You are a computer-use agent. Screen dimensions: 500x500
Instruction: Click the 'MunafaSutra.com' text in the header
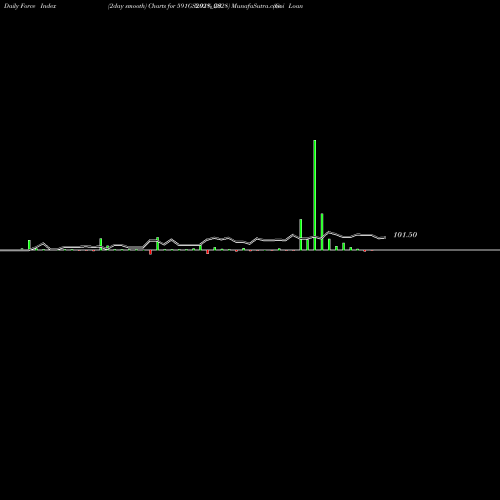pyautogui.click(x=255, y=6)
